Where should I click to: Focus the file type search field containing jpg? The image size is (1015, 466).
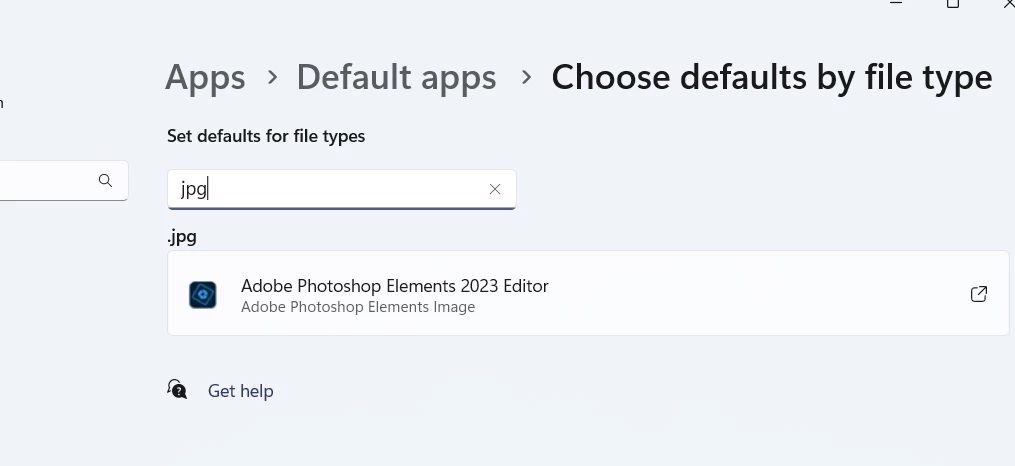click(342, 189)
